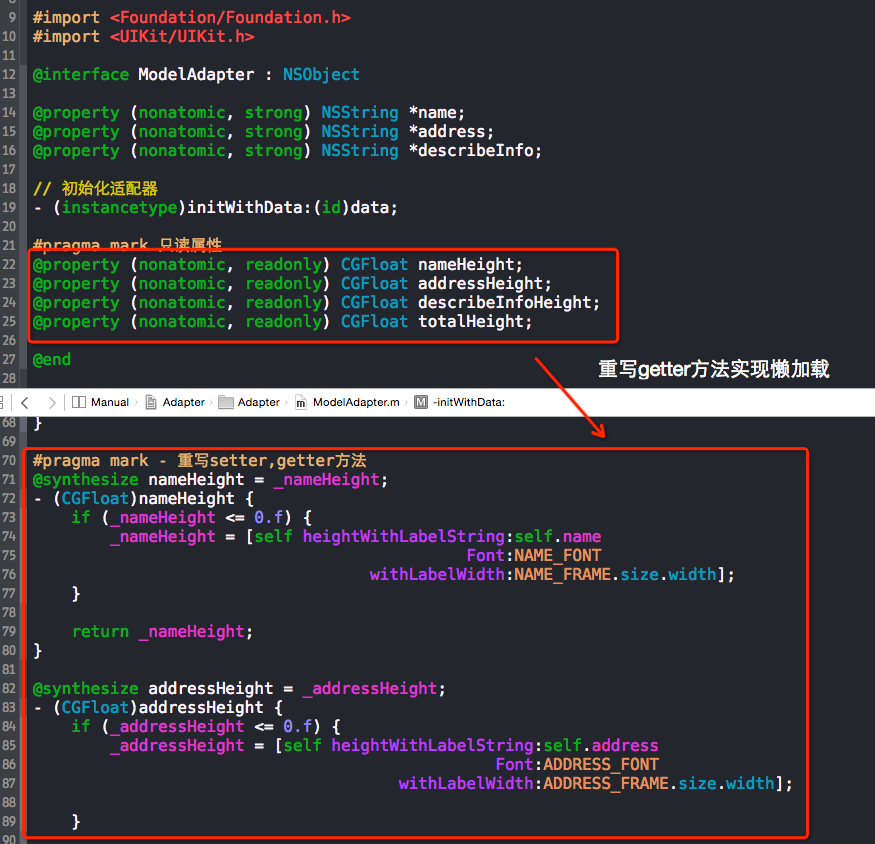Click the addressHeight; readonly property name
Screen dimensions: 875x844
[485, 284]
